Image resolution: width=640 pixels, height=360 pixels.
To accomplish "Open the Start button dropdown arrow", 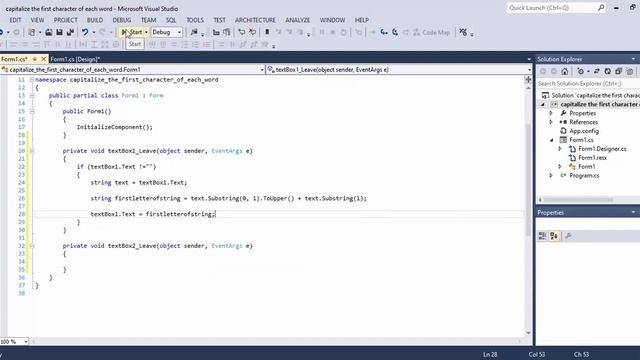I will (146, 32).
